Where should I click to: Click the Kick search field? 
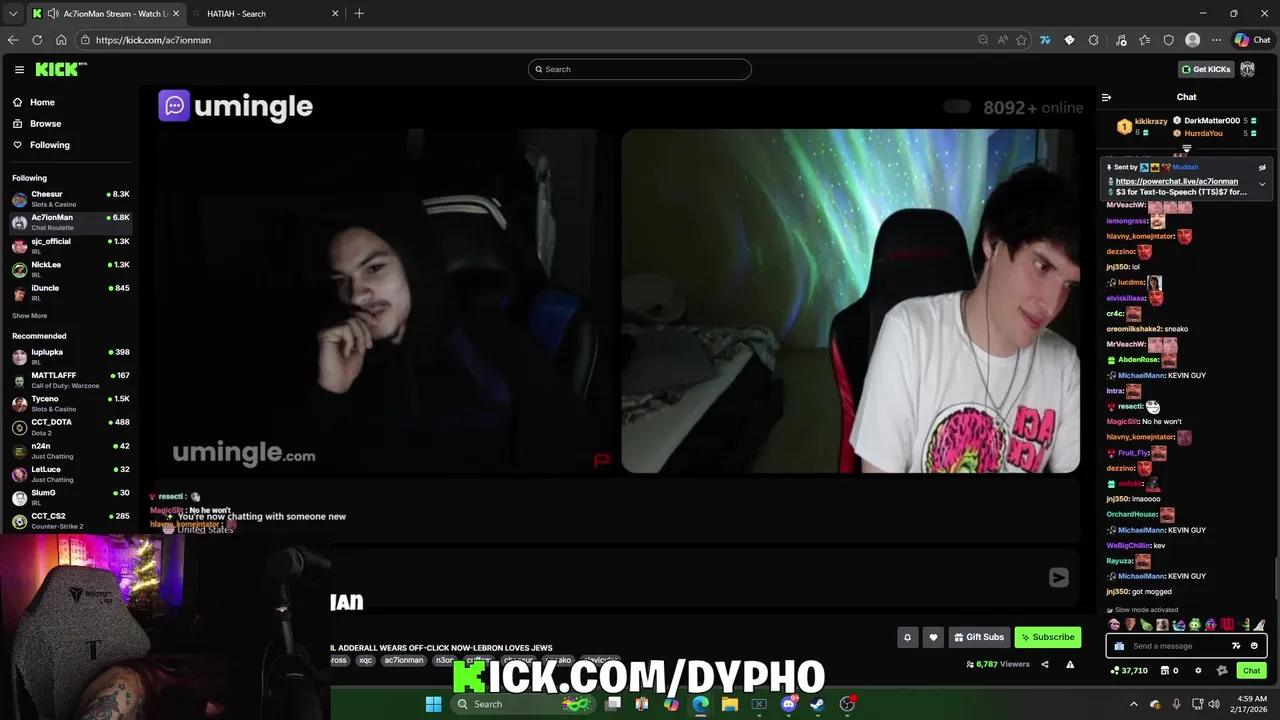pos(640,69)
